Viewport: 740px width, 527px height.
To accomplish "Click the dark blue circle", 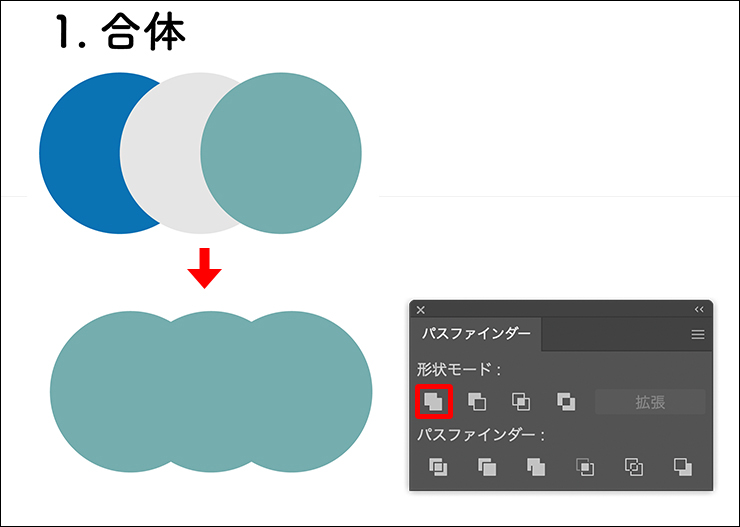I will point(80,153).
